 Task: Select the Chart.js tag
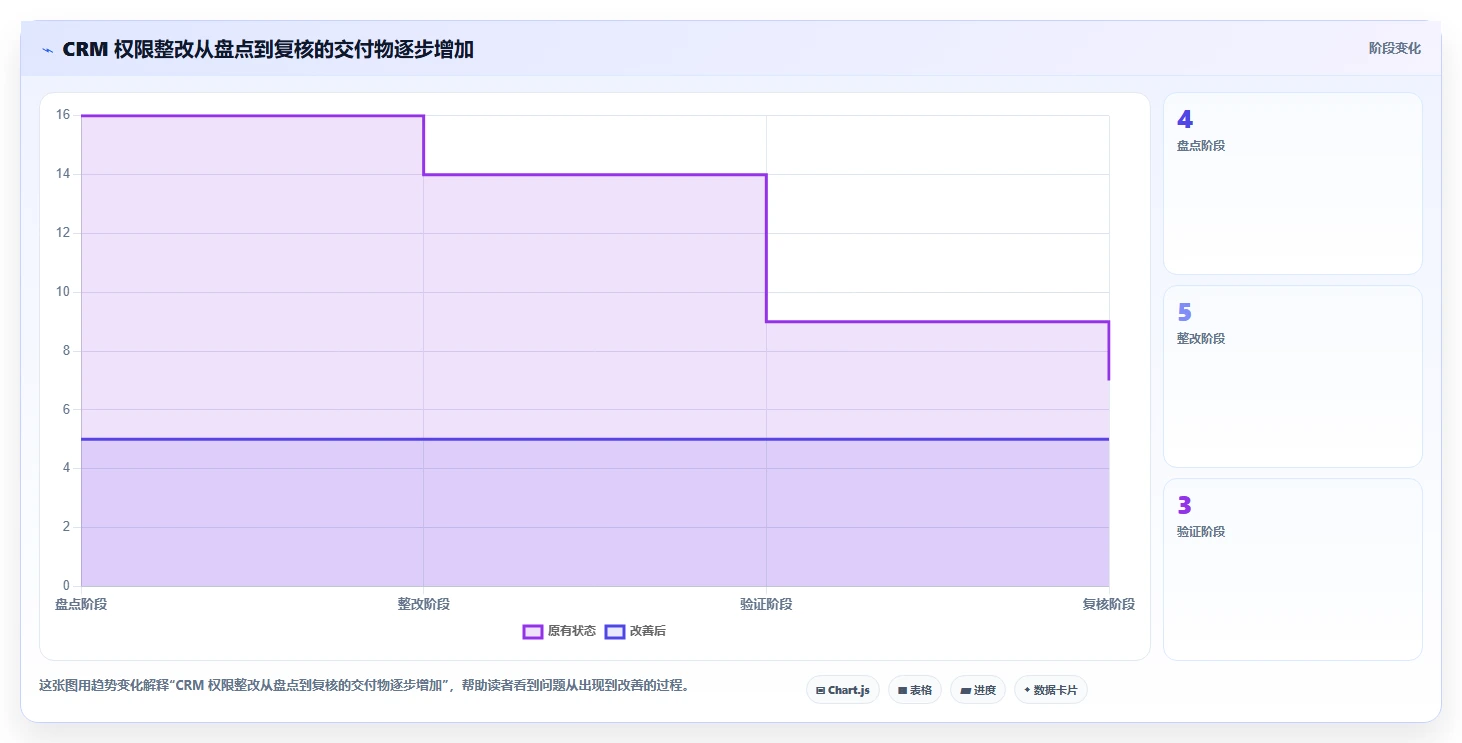point(843,690)
